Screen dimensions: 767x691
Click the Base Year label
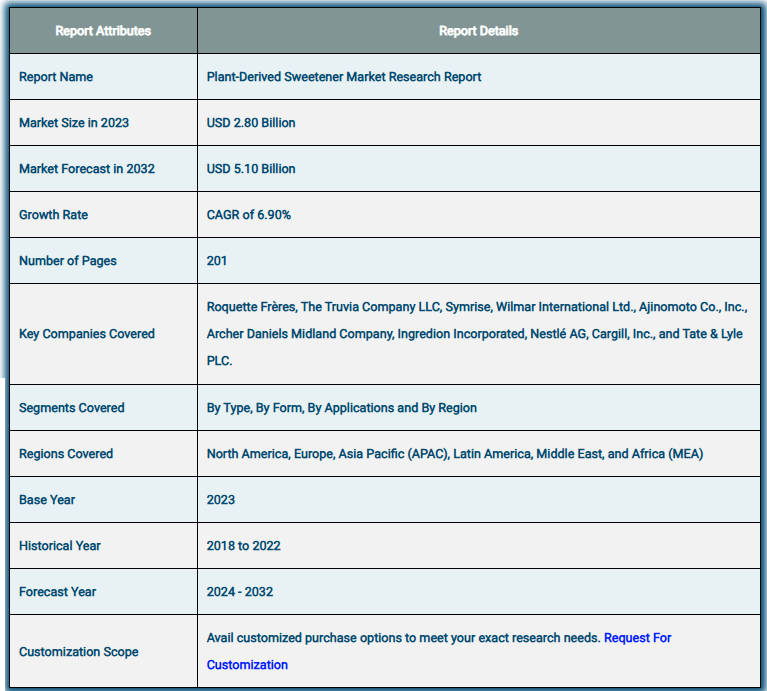[x=47, y=500]
